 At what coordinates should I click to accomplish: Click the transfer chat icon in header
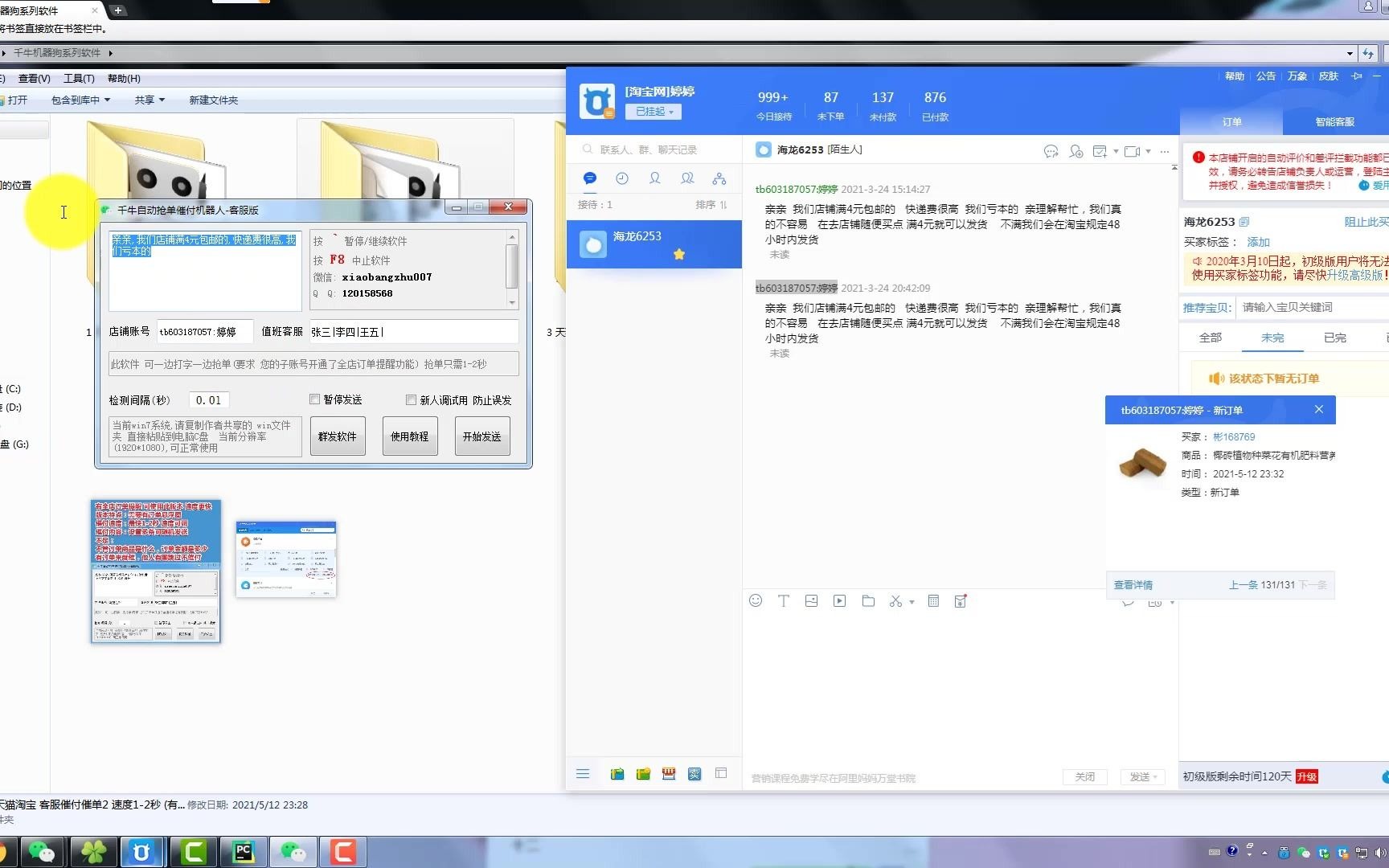click(x=1051, y=151)
